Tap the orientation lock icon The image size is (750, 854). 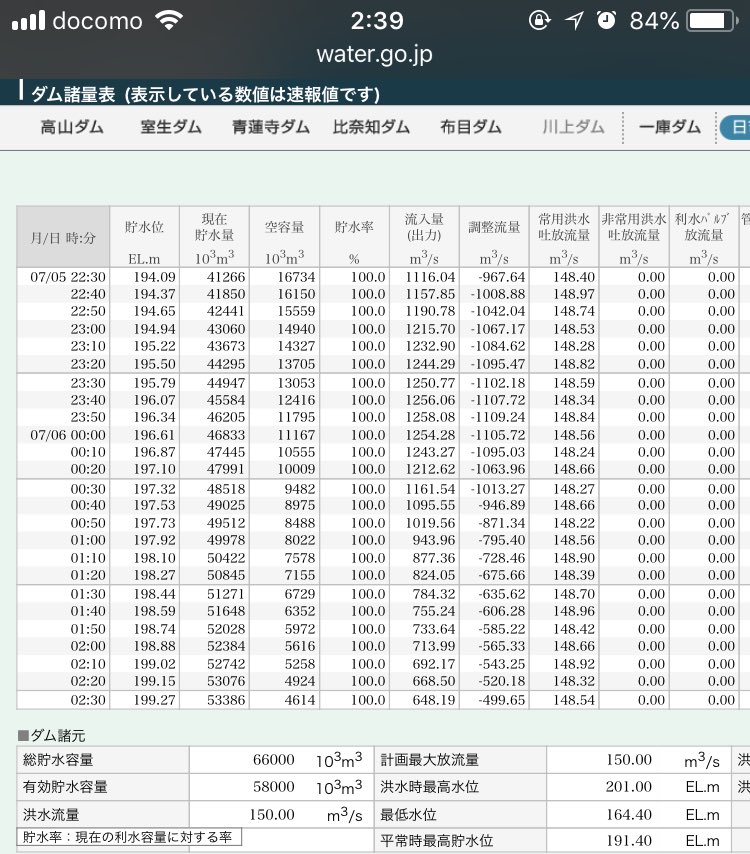pos(539,21)
